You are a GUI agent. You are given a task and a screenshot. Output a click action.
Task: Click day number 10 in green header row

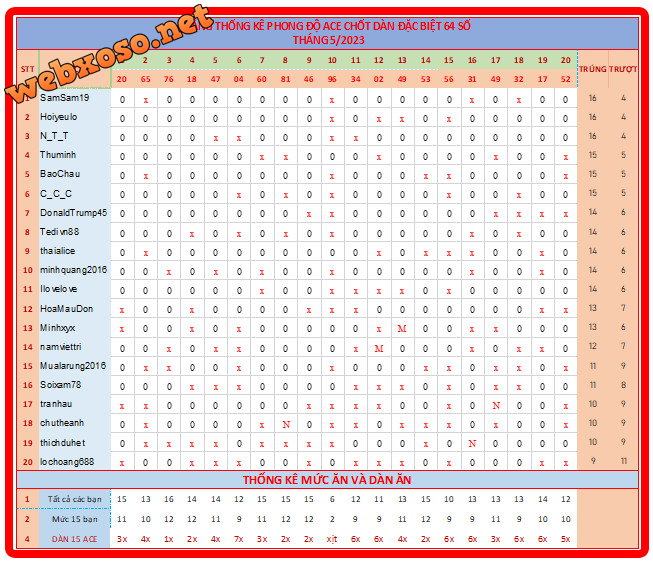point(332,60)
